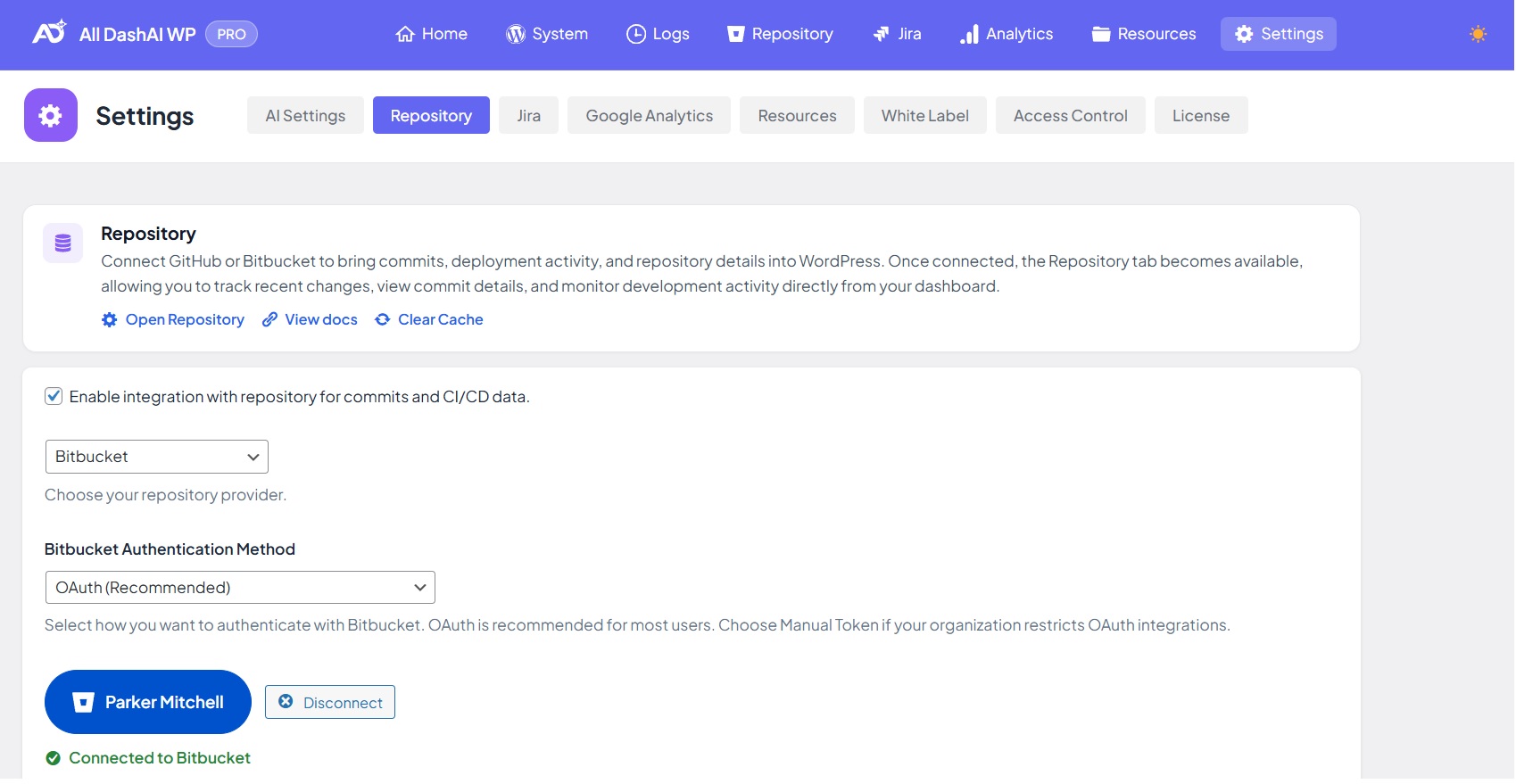Click the All DashAI WP logo icon
The width and height of the screenshot is (1516, 784).
[49, 33]
